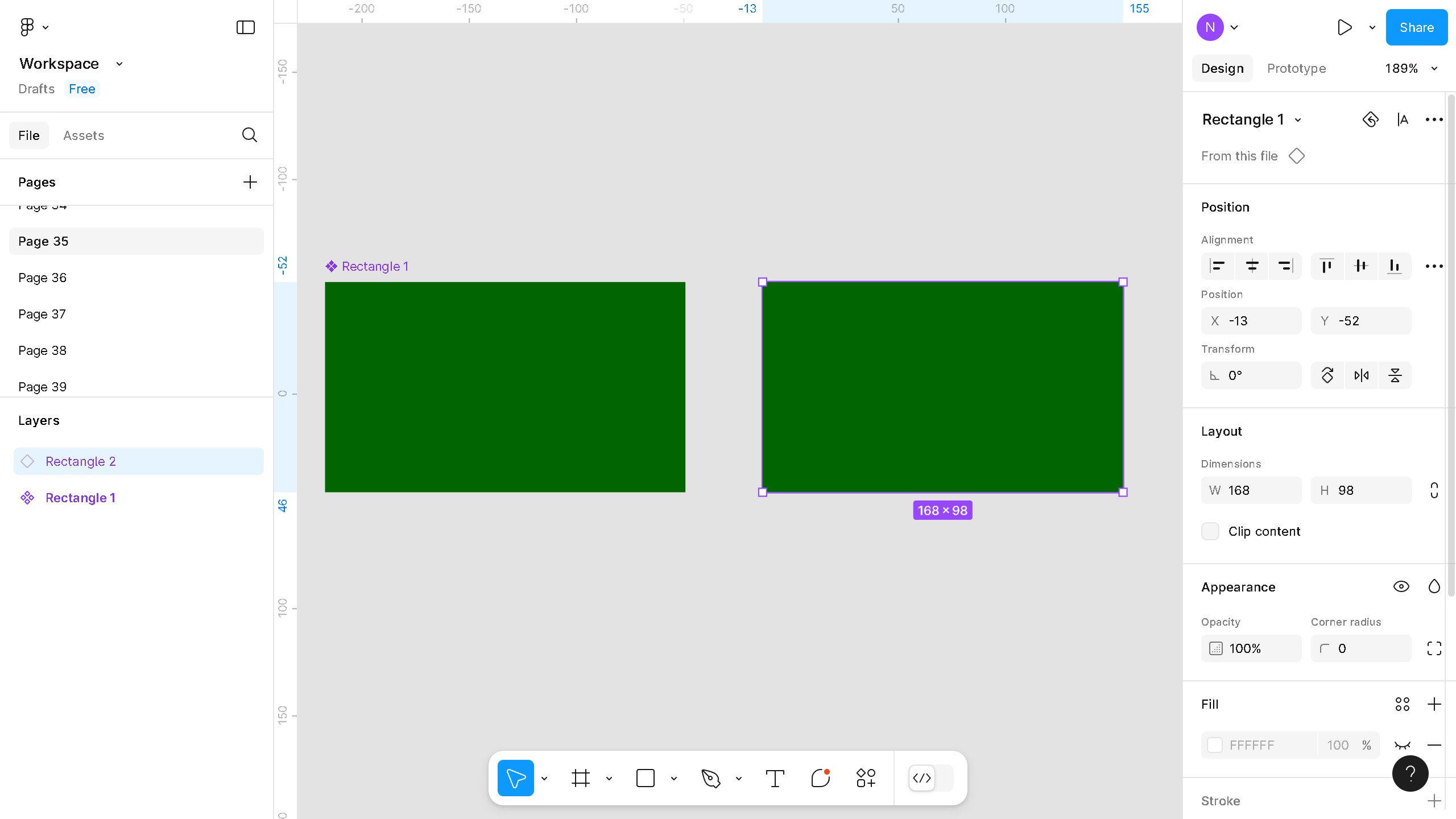Open the Rectangle shape tools dropdown arrow
1456x819 pixels.
coord(674,779)
